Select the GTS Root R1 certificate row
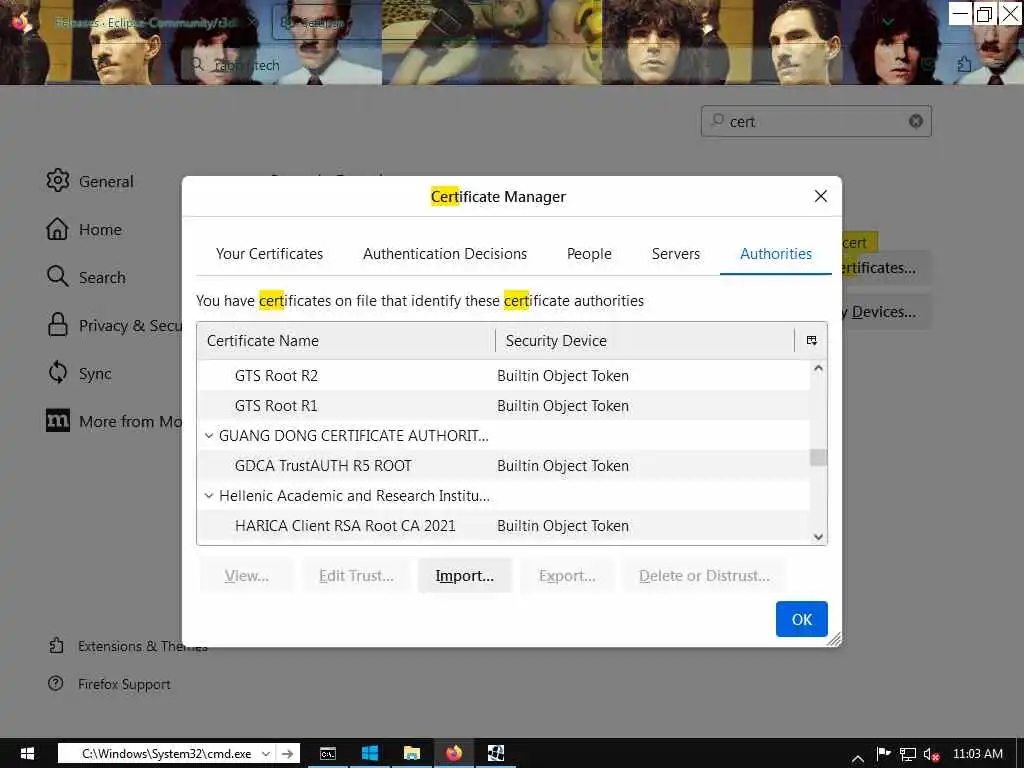This screenshot has width=1024, height=768. pyautogui.click(x=503, y=406)
